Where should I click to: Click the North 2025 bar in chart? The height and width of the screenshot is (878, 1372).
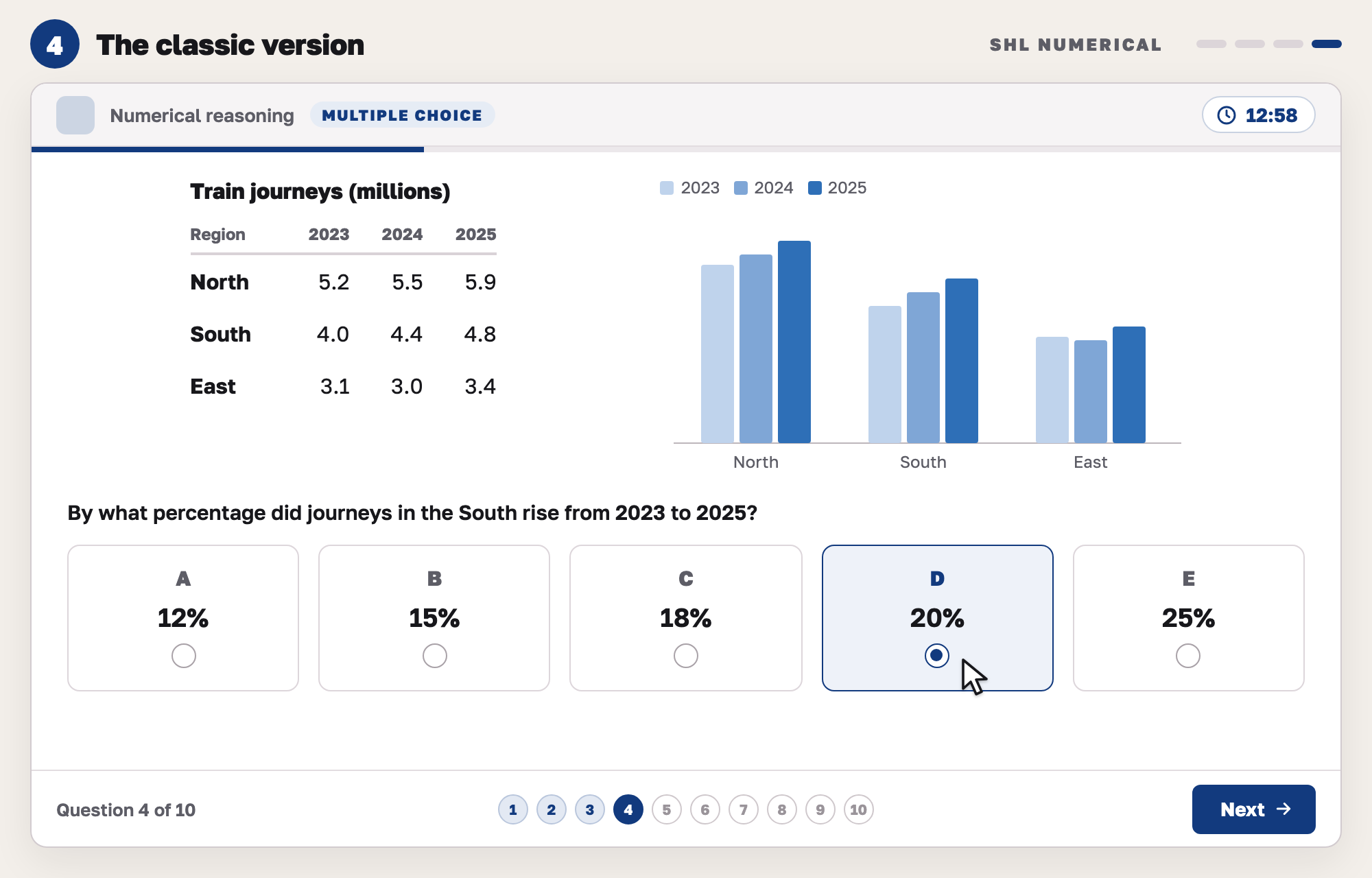(794, 342)
